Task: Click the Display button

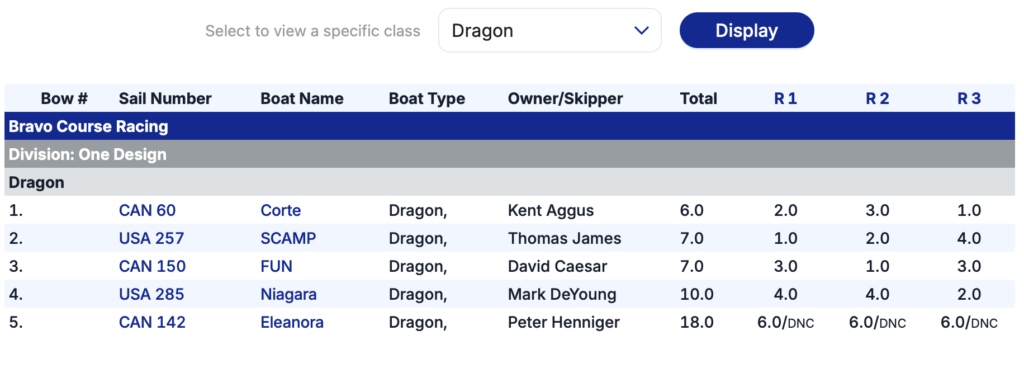Action: [x=746, y=31]
